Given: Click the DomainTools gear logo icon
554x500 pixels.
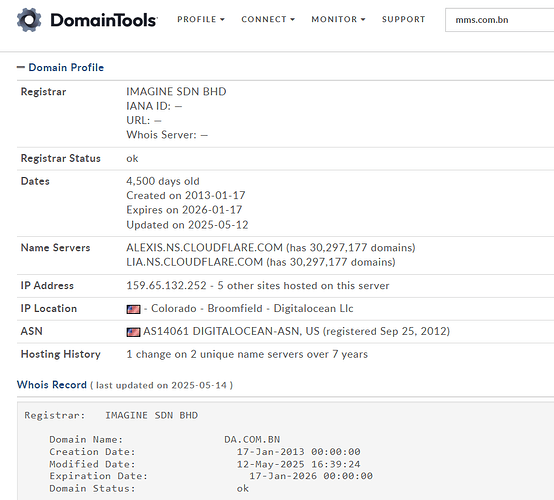Looking at the screenshot, I should coord(29,20).
